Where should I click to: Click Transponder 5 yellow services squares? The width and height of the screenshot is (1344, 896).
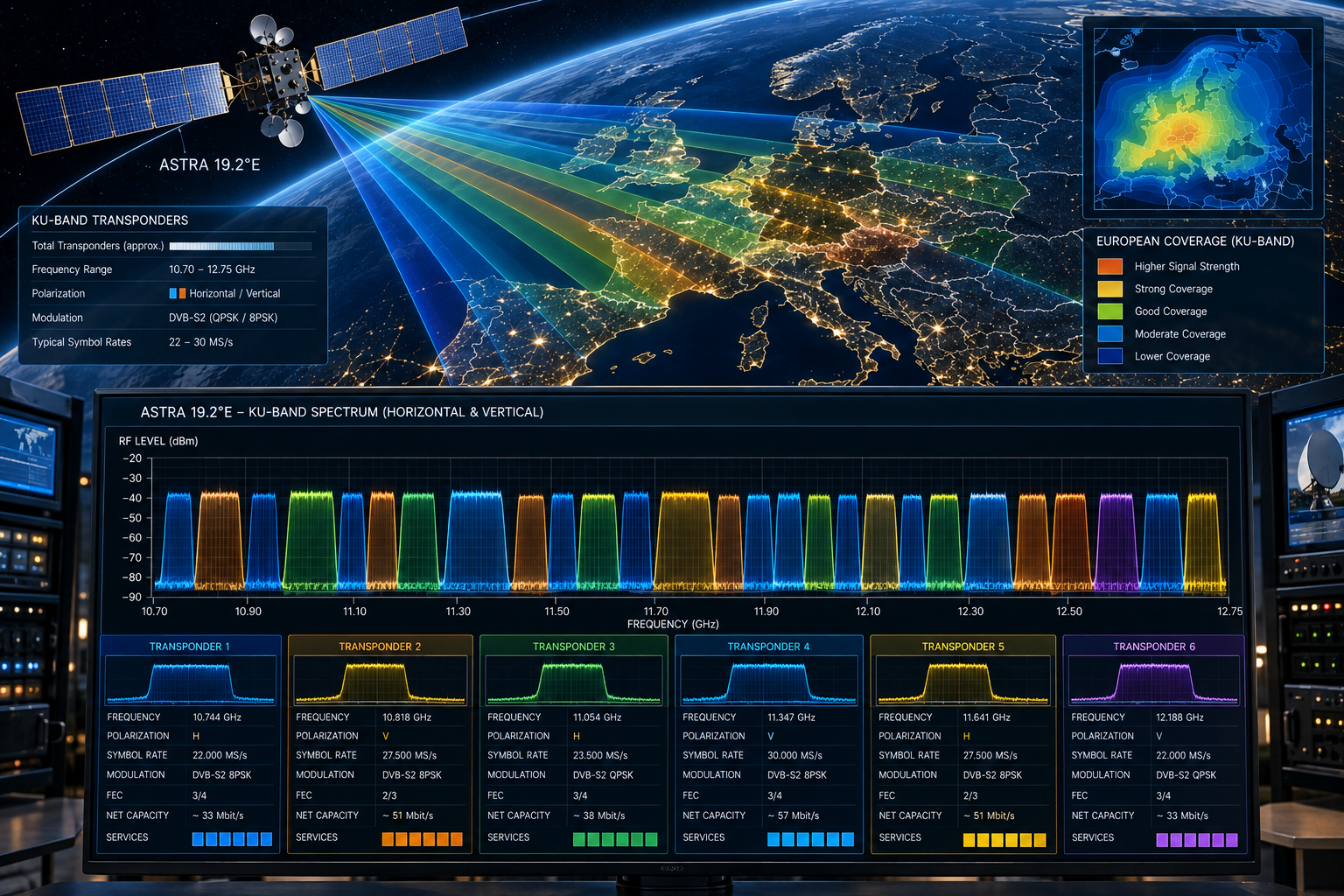[x=1004, y=840]
